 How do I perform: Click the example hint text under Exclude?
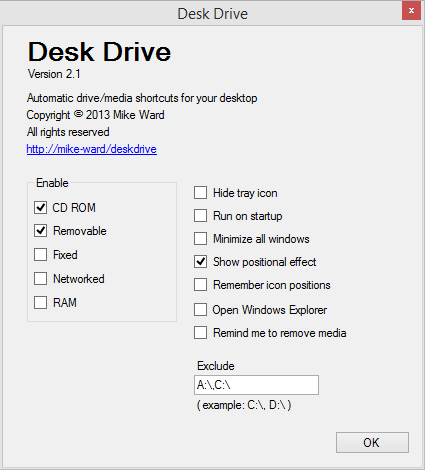[x=244, y=405]
